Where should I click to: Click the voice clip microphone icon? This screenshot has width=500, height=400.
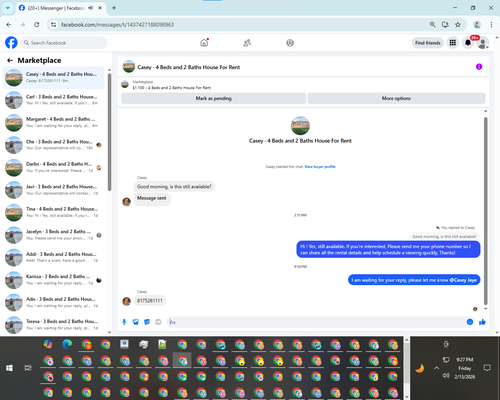[x=124, y=322]
